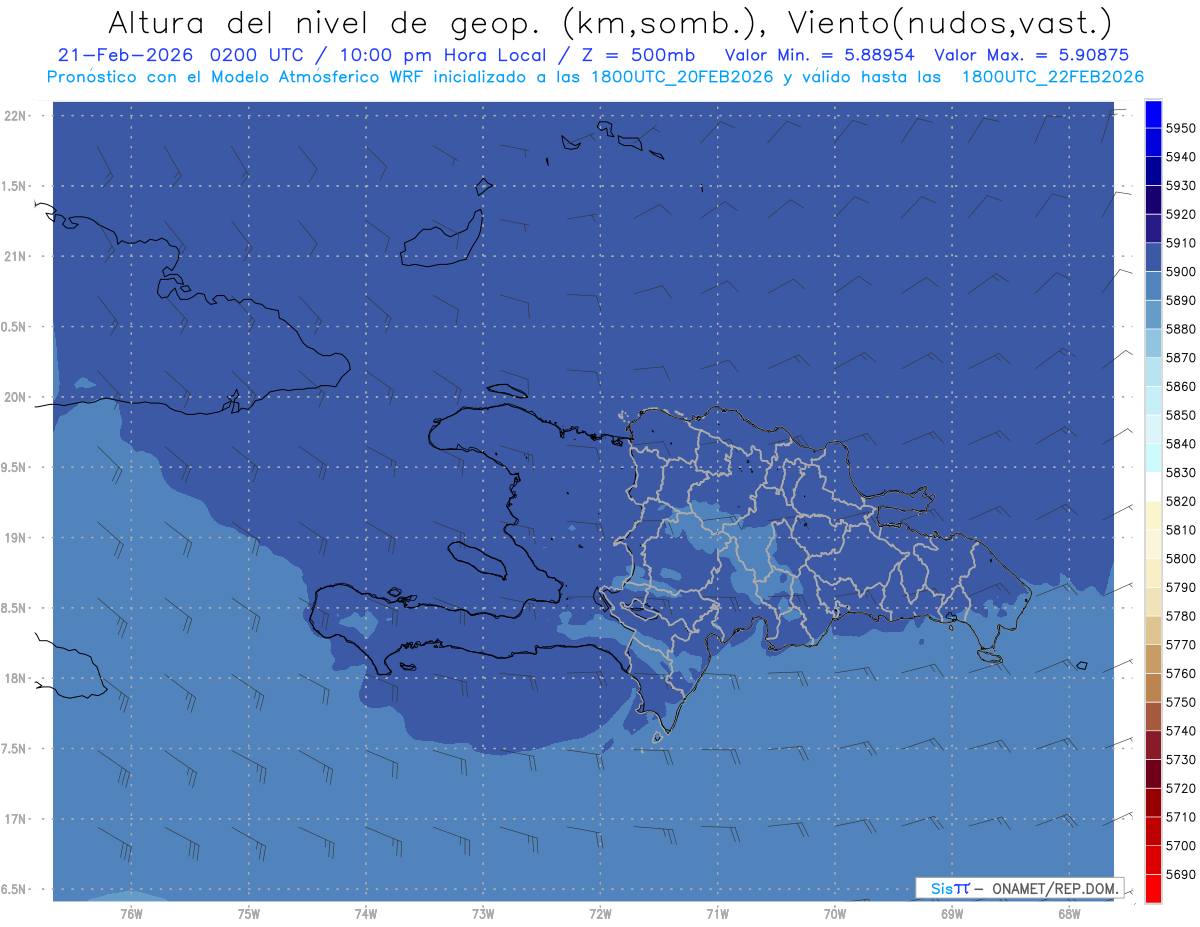Image resolution: width=1200 pixels, height=927 pixels.
Task: Click the '5690' legend value
Action: coord(1180,874)
